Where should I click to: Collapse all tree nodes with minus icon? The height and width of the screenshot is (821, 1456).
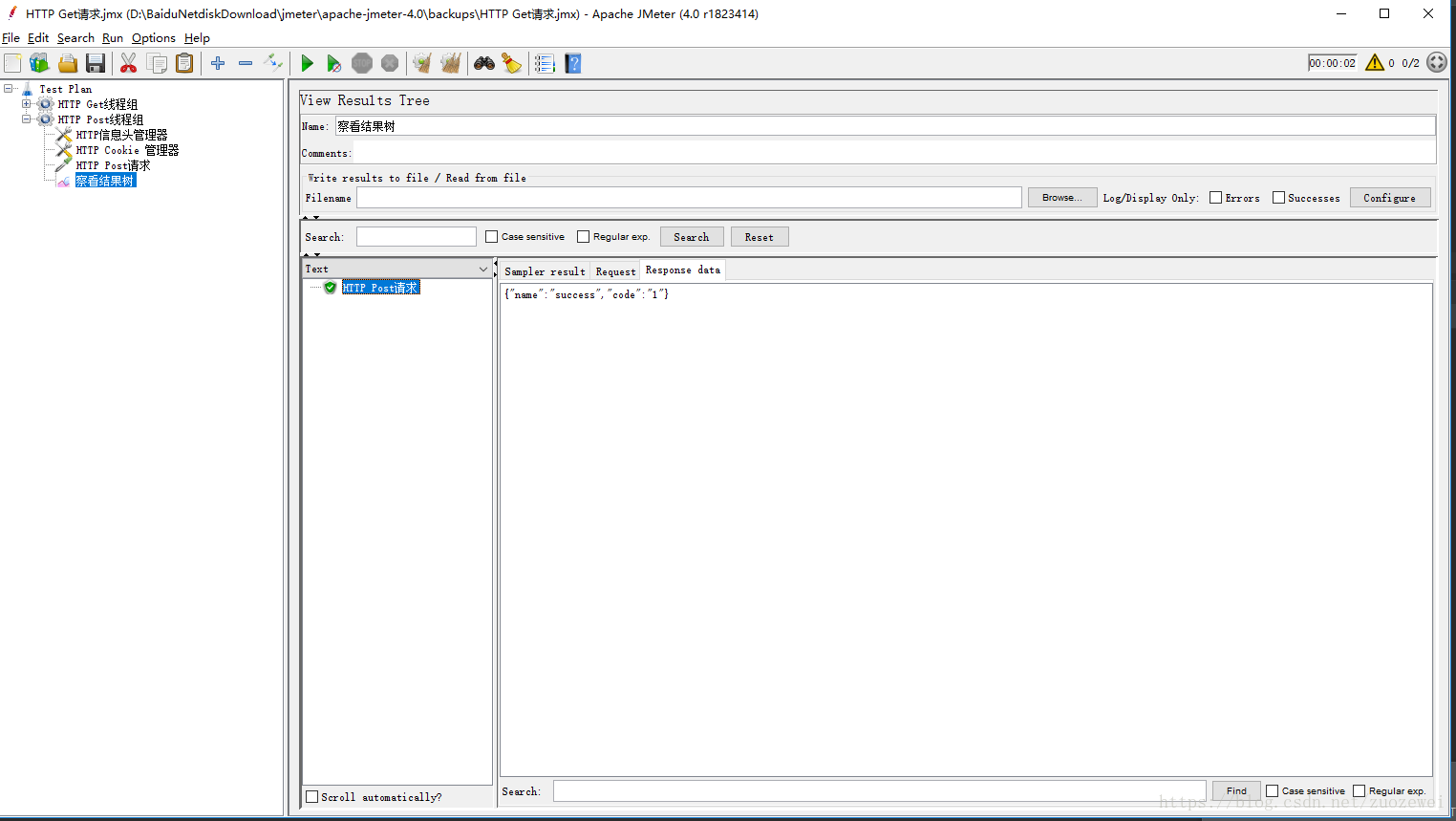coord(246,63)
